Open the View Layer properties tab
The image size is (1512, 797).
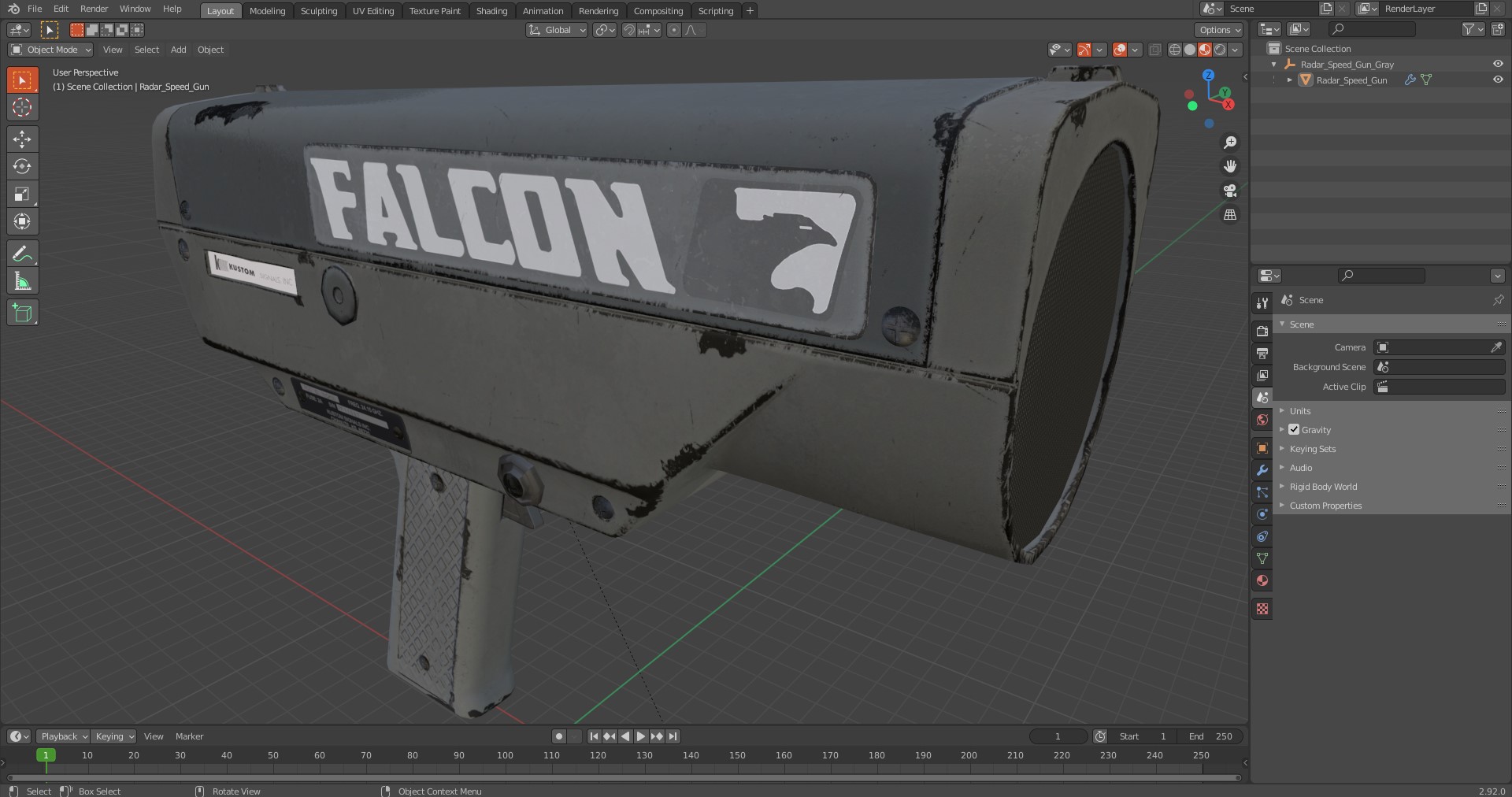tap(1262, 376)
